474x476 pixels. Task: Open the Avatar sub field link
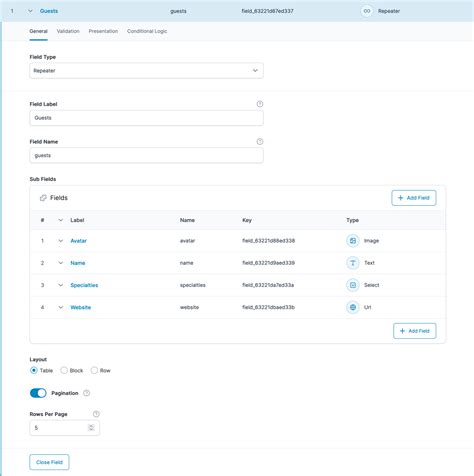pos(79,241)
